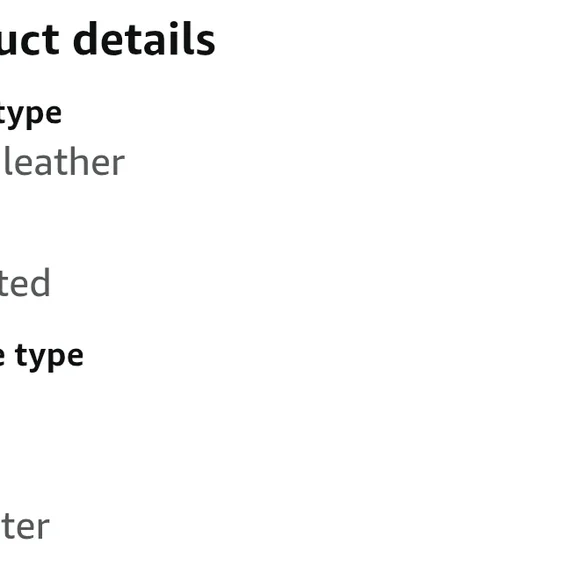580x580 pixels.
Task: Click the gray value text ending in "ted"
Action: tap(25, 283)
